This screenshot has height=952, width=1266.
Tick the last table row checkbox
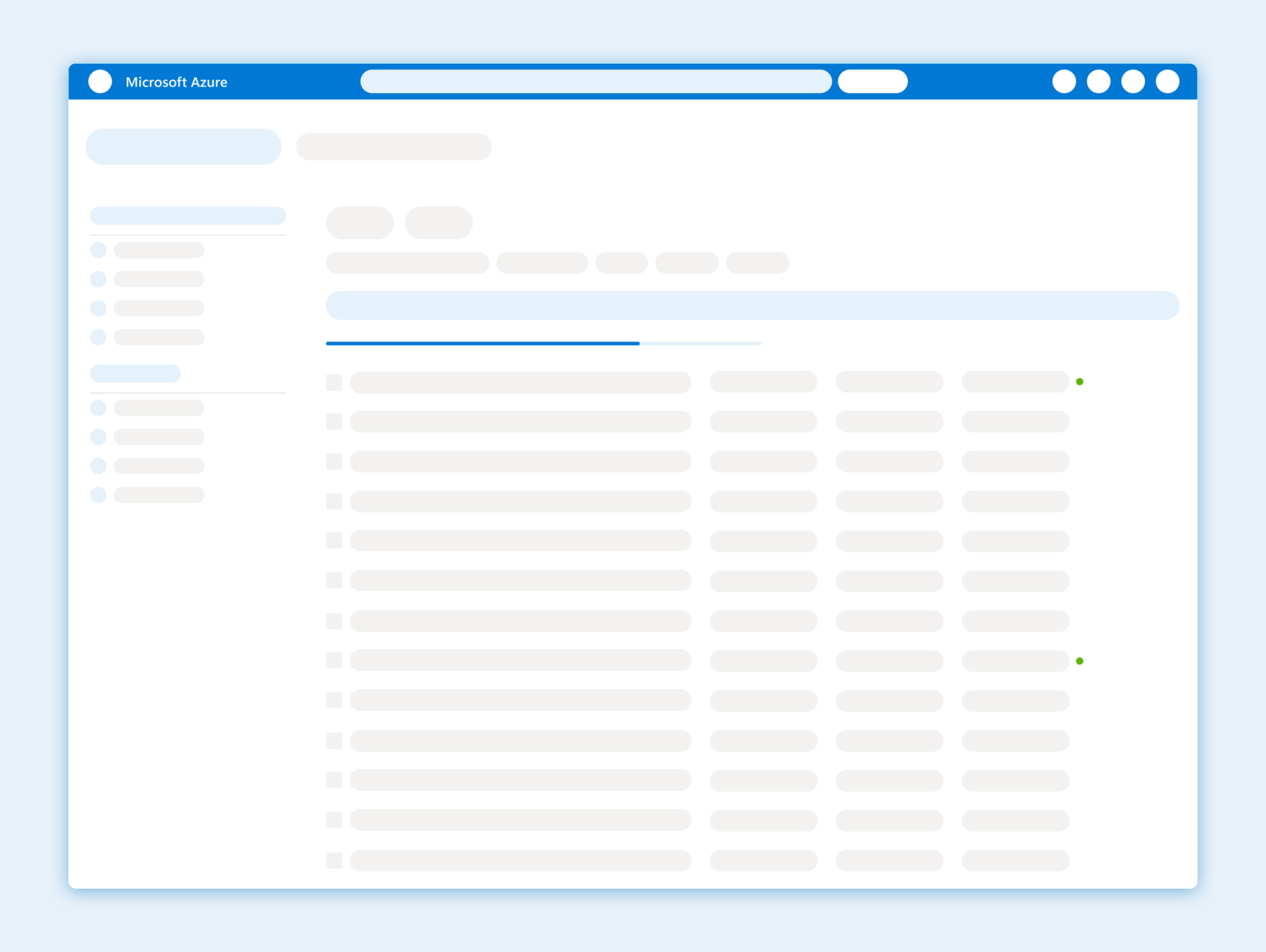coord(334,860)
